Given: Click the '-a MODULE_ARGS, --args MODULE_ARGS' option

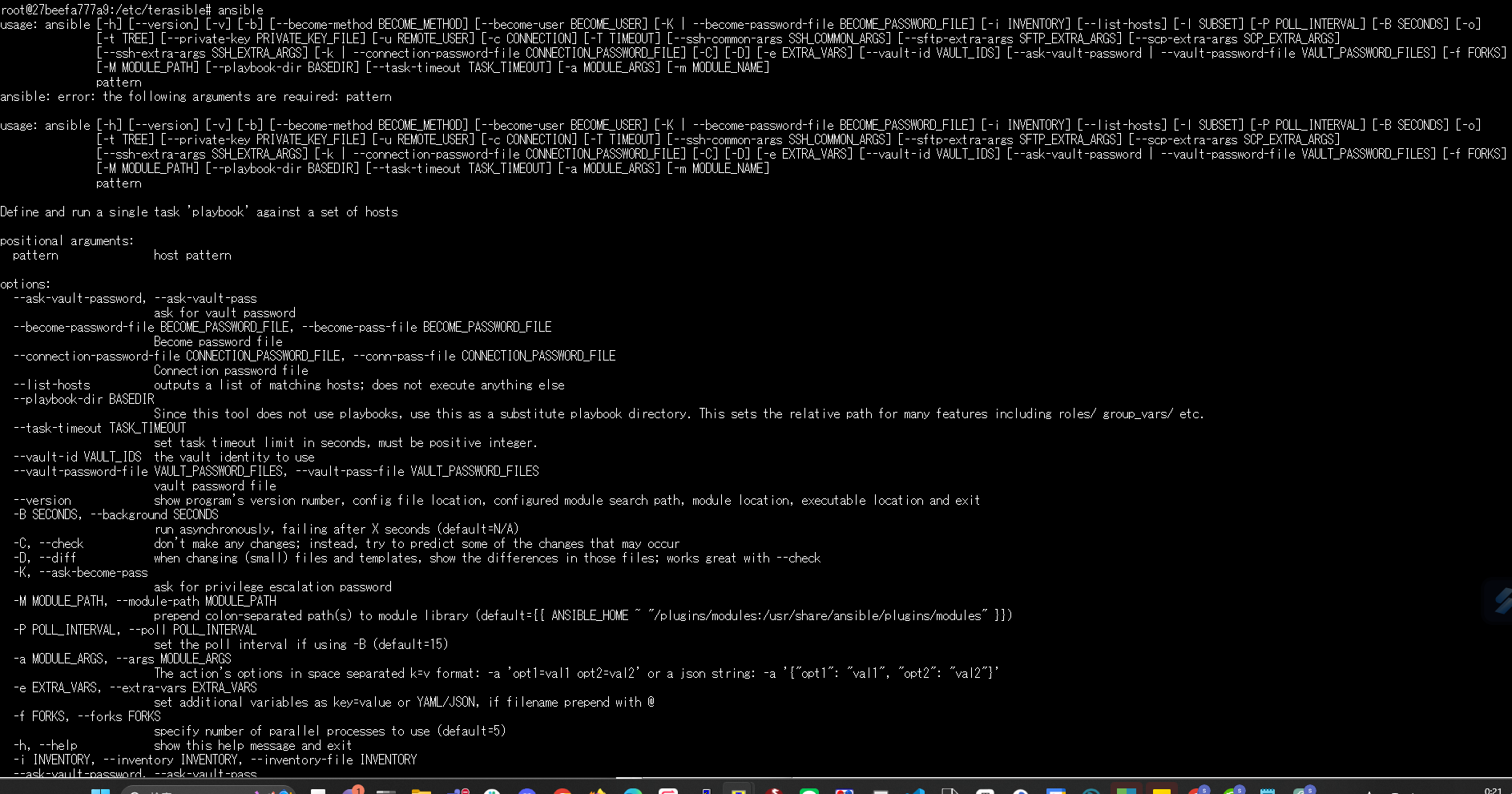Looking at the screenshot, I should (122, 659).
